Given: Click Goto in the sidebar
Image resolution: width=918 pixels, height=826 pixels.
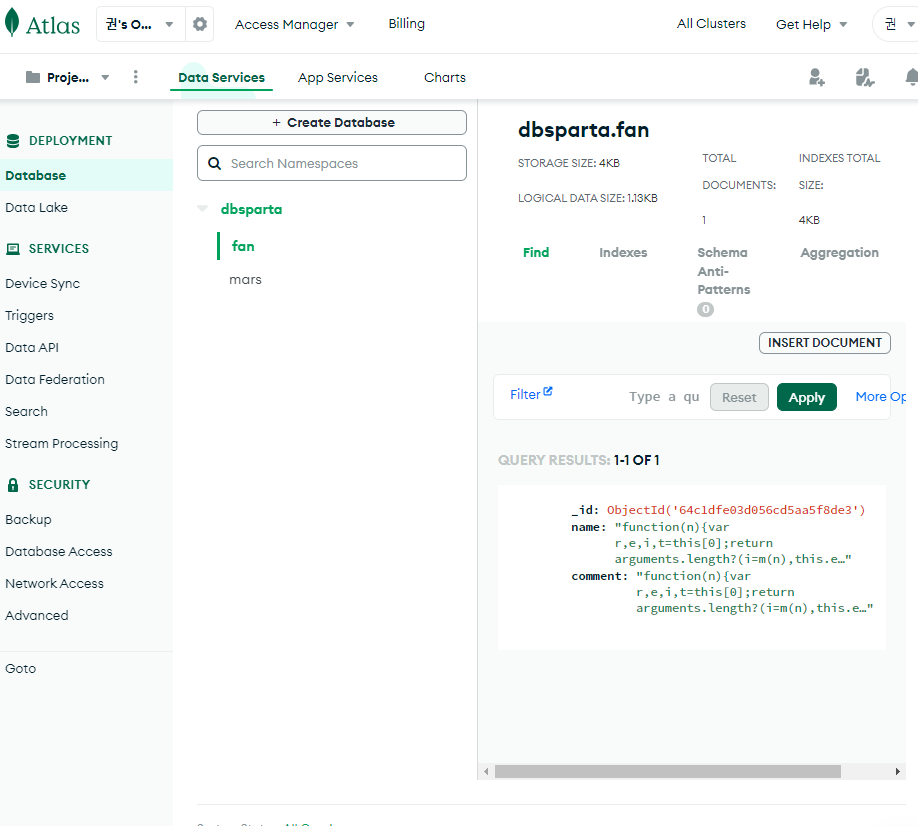Looking at the screenshot, I should (x=20, y=669).
